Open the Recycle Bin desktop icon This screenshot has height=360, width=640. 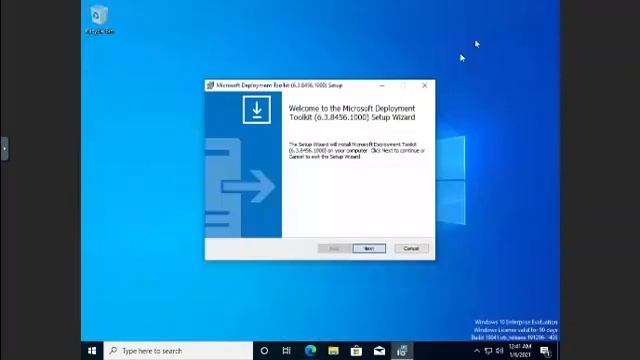pos(100,20)
